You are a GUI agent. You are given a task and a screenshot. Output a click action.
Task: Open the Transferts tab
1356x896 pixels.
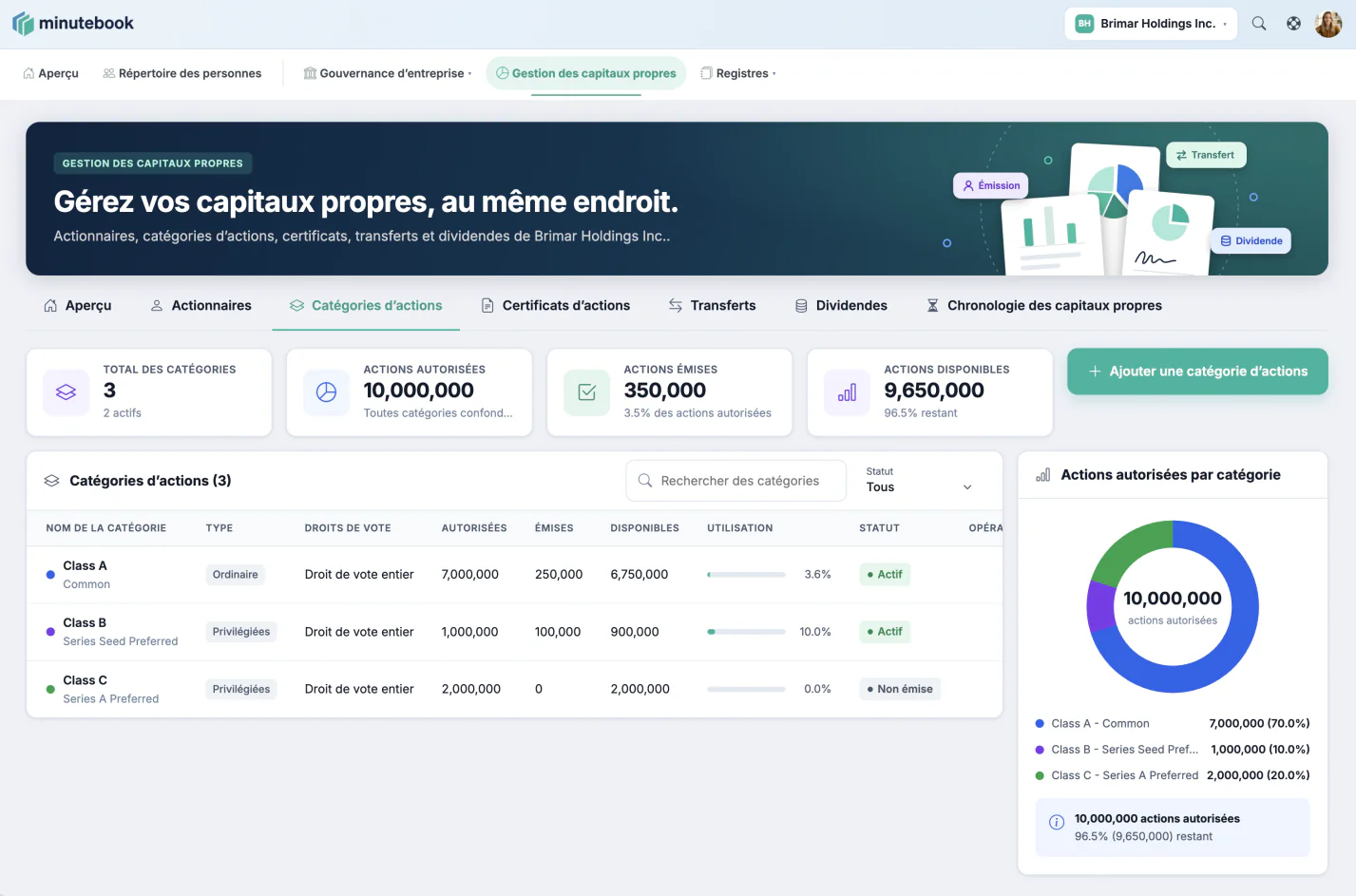coord(713,305)
